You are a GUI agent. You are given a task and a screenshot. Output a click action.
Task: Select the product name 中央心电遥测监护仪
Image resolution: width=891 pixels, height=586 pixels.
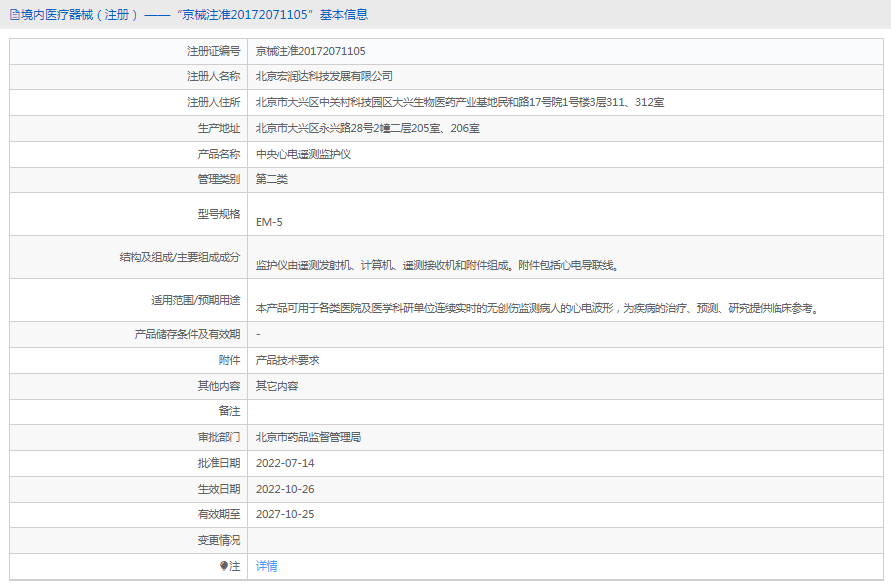point(303,154)
